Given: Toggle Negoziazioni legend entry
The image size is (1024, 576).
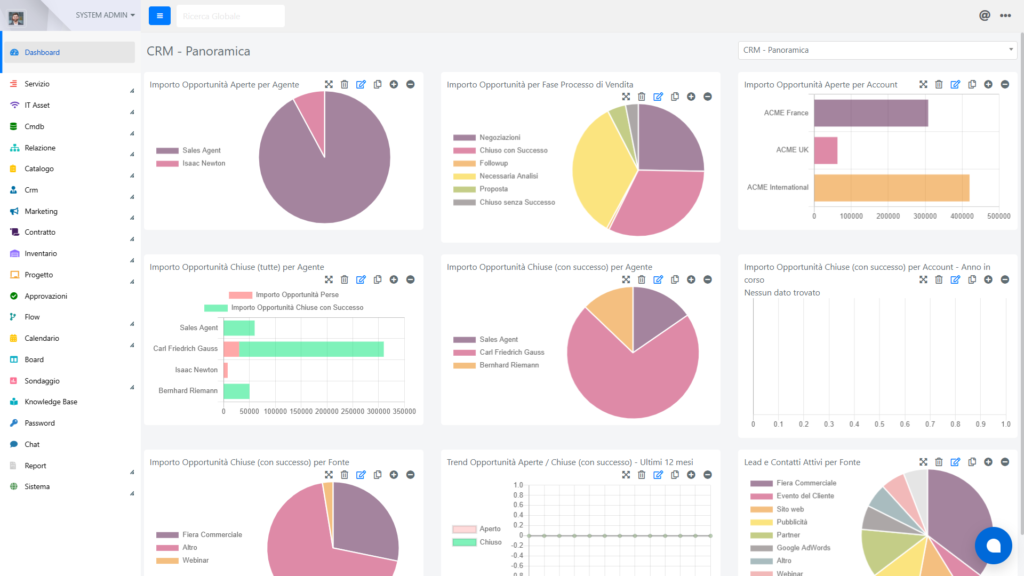Looking at the screenshot, I should coord(487,137).
